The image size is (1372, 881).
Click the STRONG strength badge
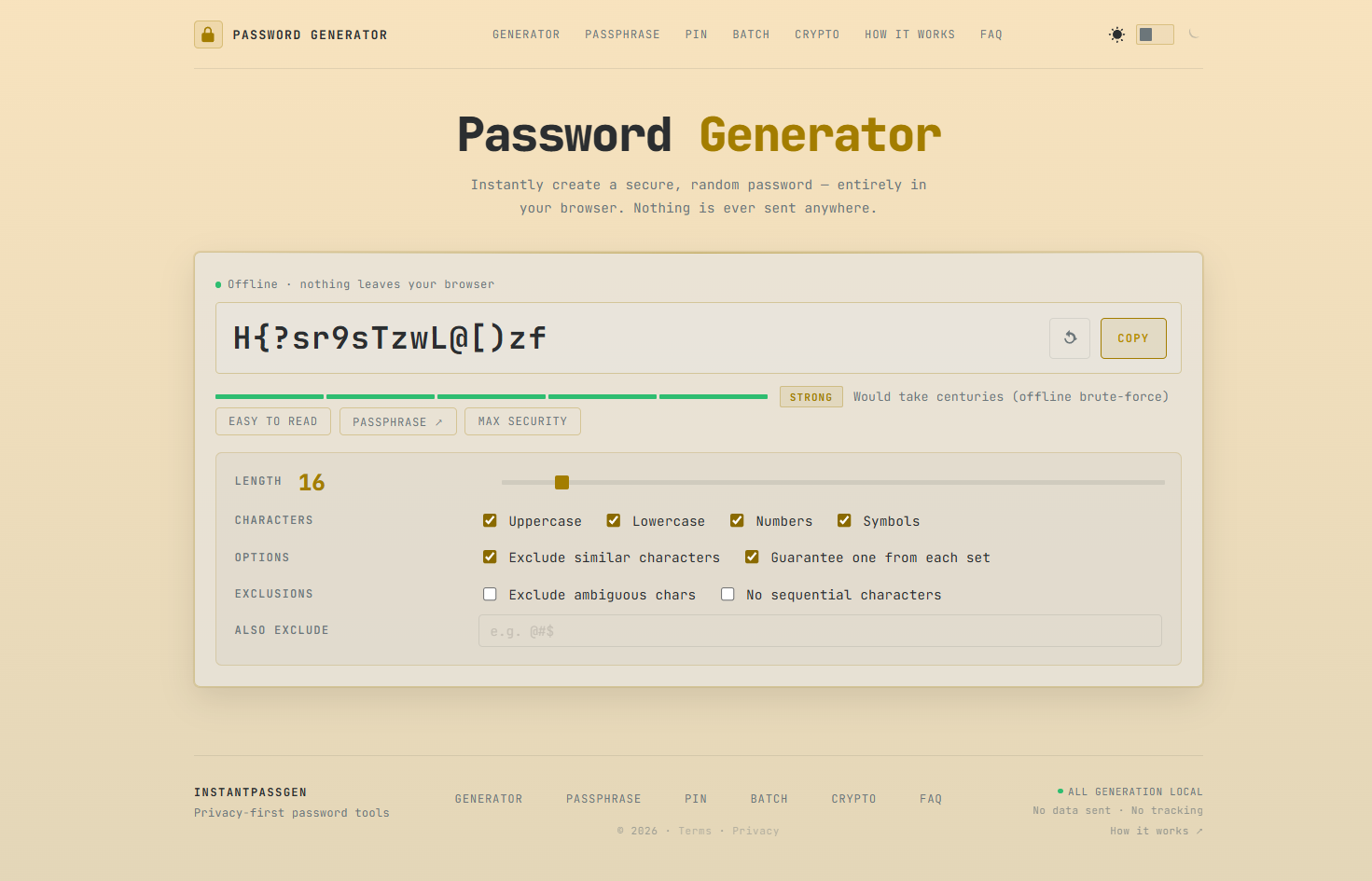pyautogui.click(x=811, y=397)
